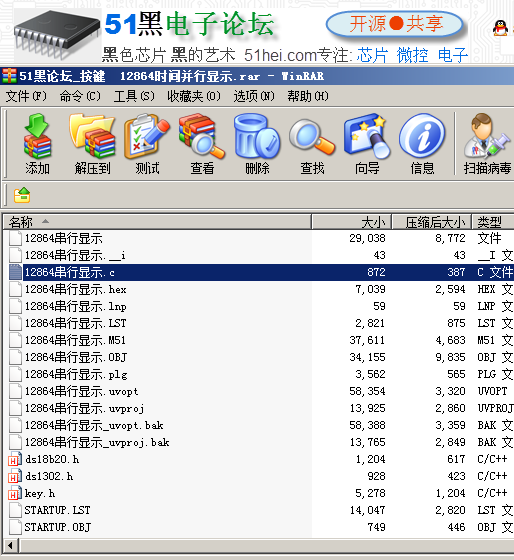Click the 添加 (Add) toolbar icon
Screen dimensions: 514x560
(x=38, y=136)
